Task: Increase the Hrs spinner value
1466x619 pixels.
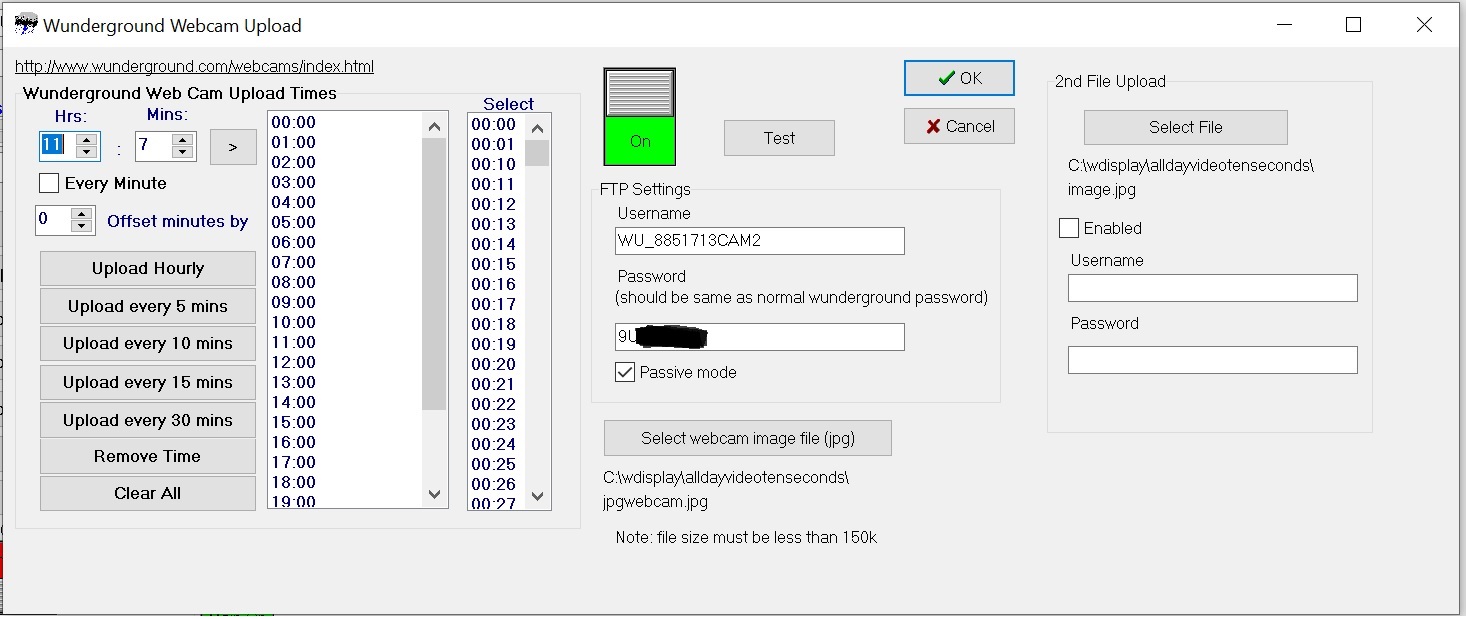Action: coord(87,139)
